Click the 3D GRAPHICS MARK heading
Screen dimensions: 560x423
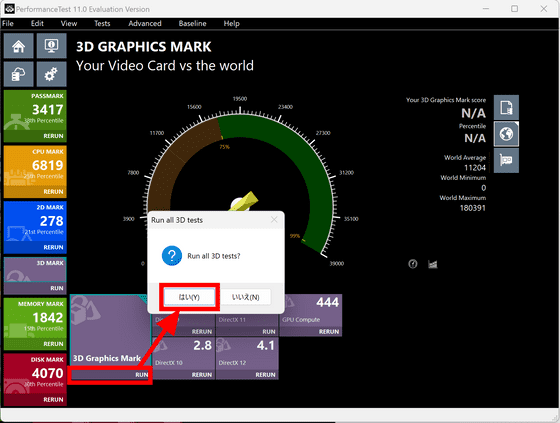click(144, 47)
